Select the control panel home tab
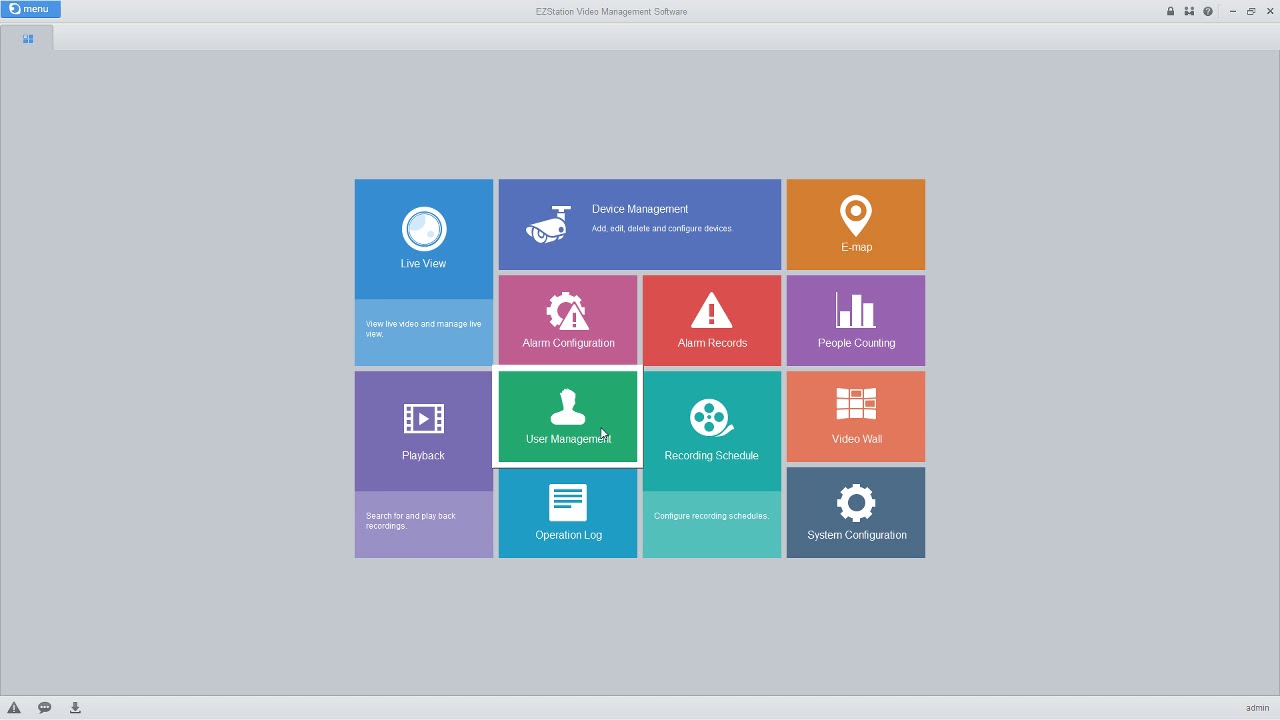This screenshot has height=720, width=1280. (28, 39)
